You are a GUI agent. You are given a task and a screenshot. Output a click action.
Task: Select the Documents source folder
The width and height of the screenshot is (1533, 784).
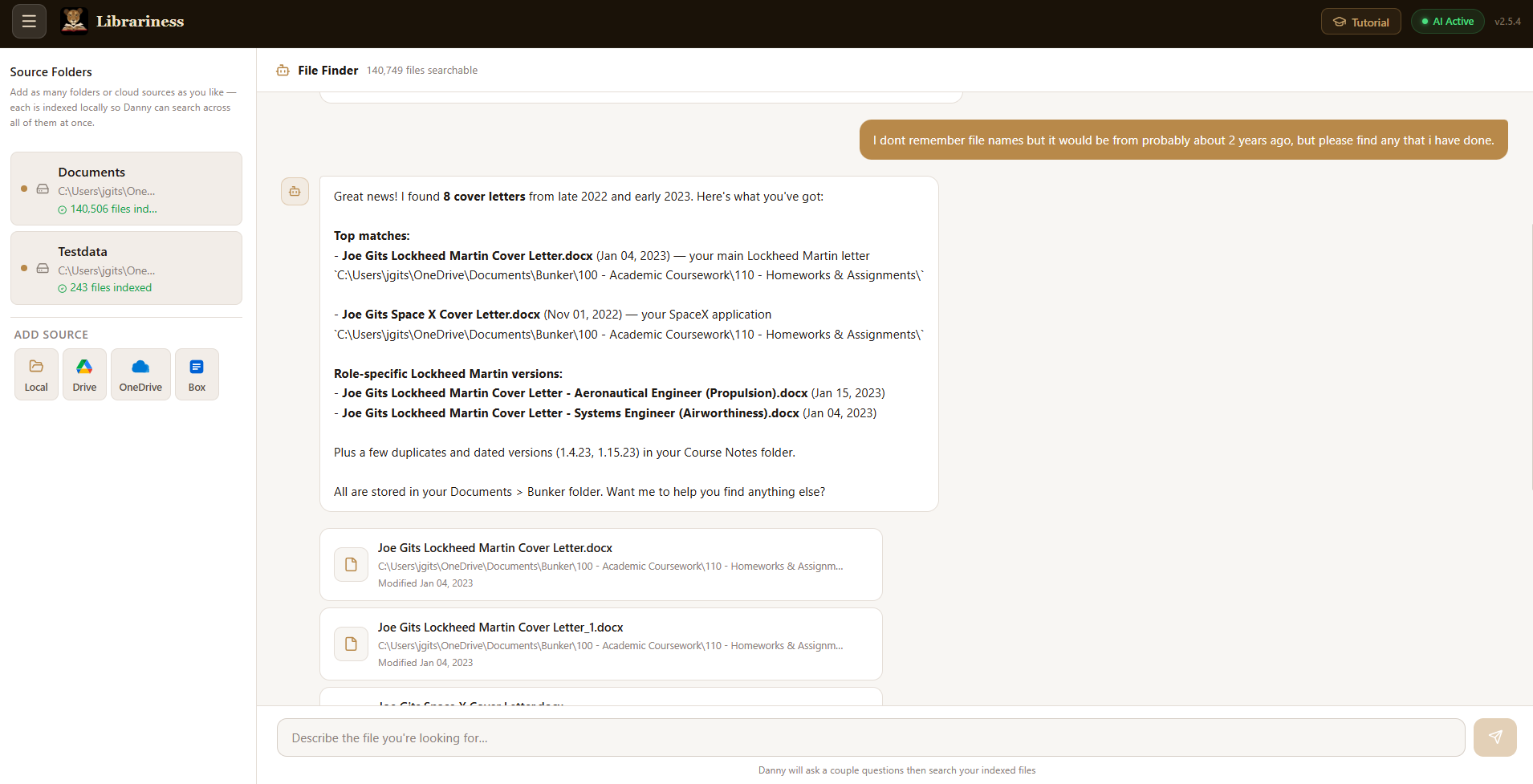[x=126, y=189]
